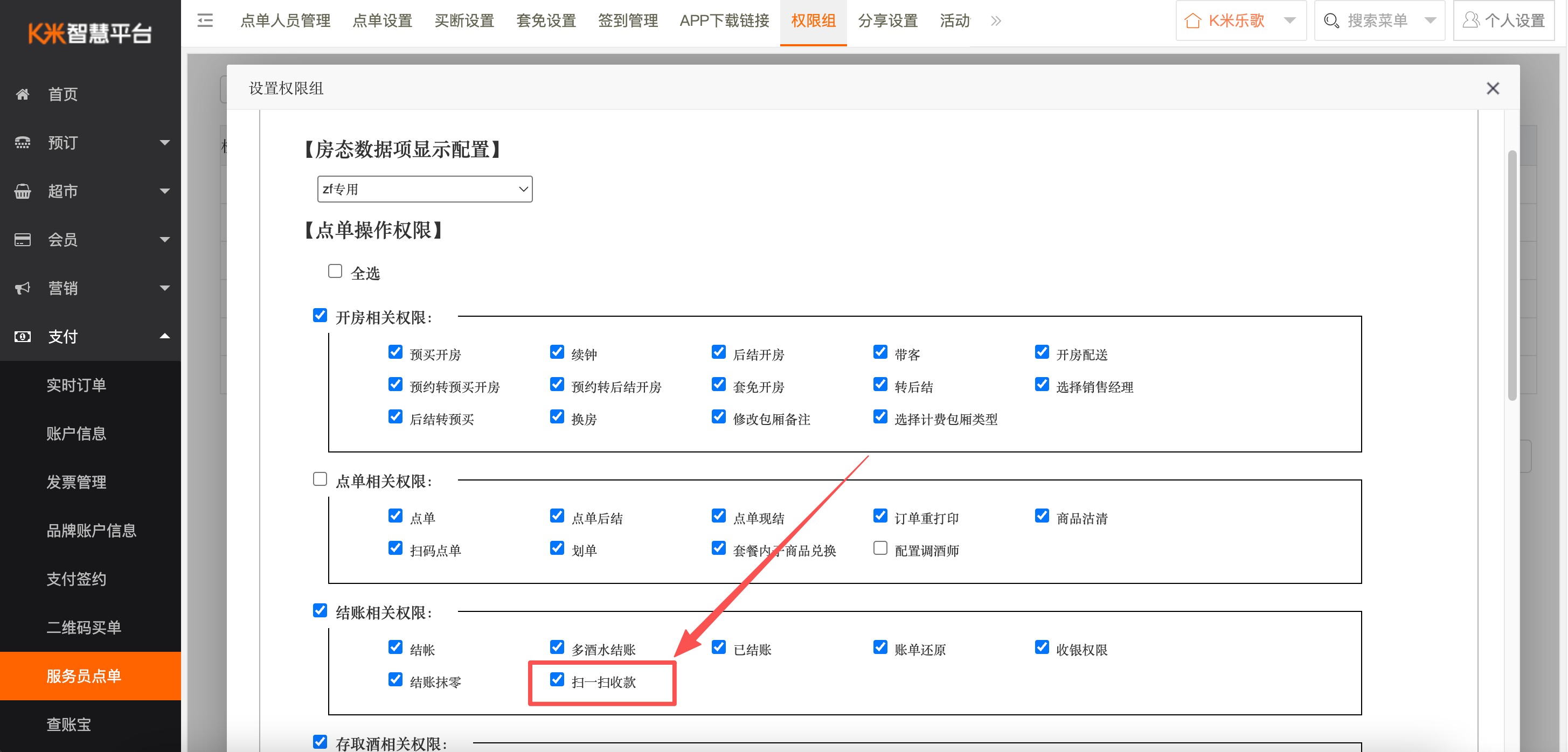Click the home icon beside 首页
The width and height of the screenshot is (1568, 752).
pyautogui.click(x=23, y=94)
